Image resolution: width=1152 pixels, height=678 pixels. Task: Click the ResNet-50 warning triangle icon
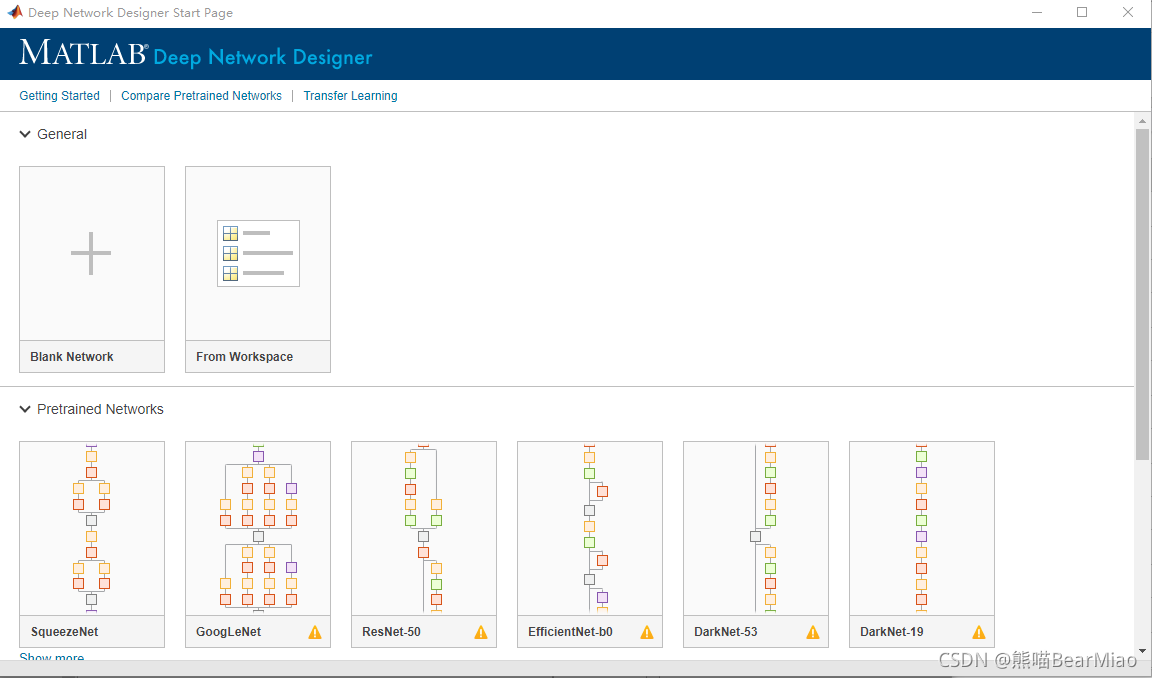pyautogui.click(x=481, y=632)
